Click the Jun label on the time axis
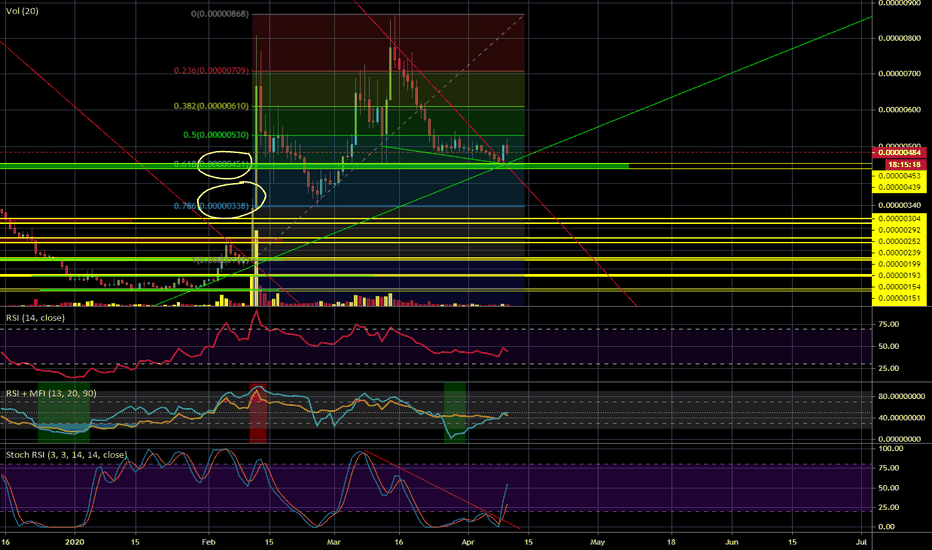 click(732, 542)
